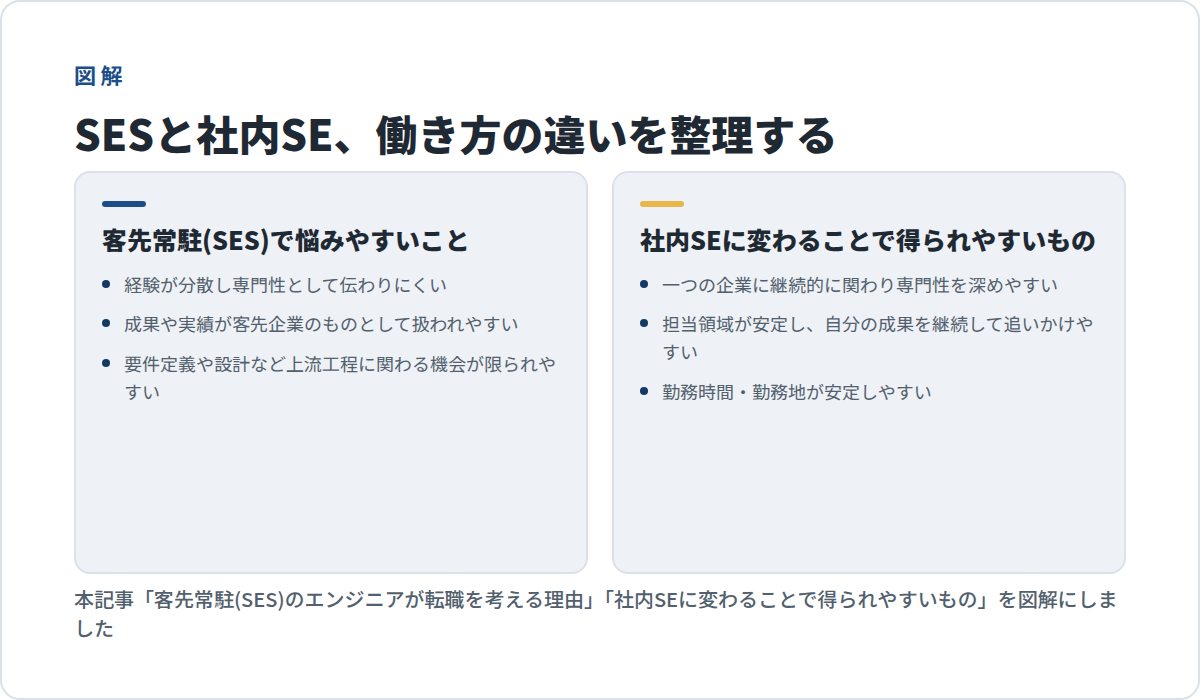Click card heading 客先常駐(SES)で悩みやすいこと

pyautogui.click(x=285, y=241)
